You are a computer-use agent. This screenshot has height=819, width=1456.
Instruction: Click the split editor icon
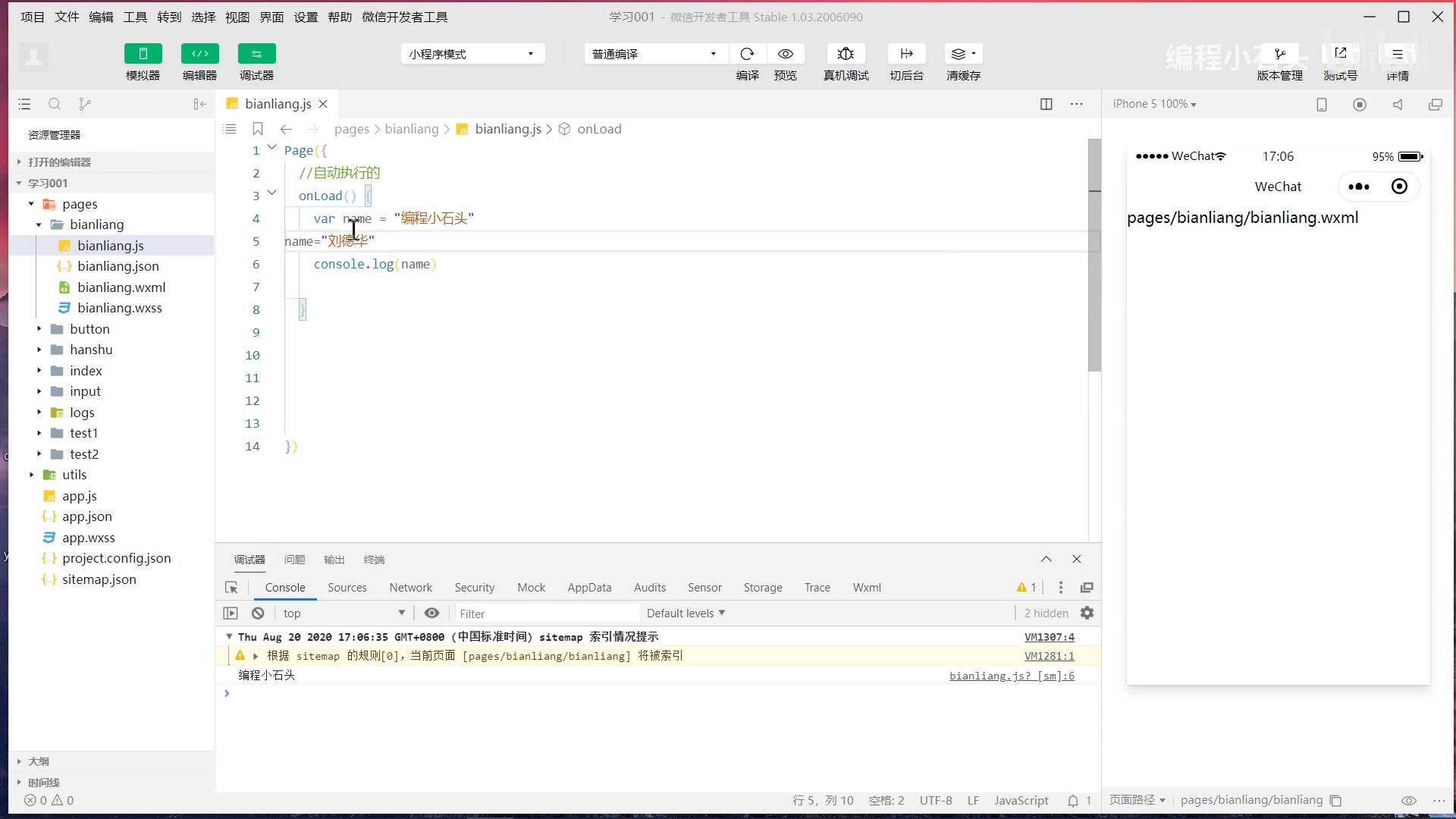pyautogui.click(x=1046, y=104)
